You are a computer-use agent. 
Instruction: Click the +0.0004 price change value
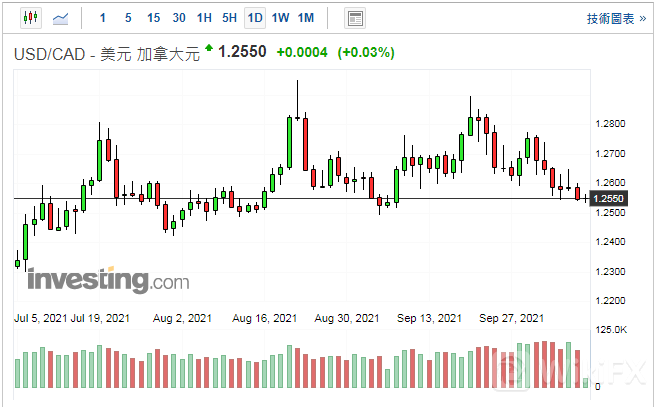[x=302, y=52]
